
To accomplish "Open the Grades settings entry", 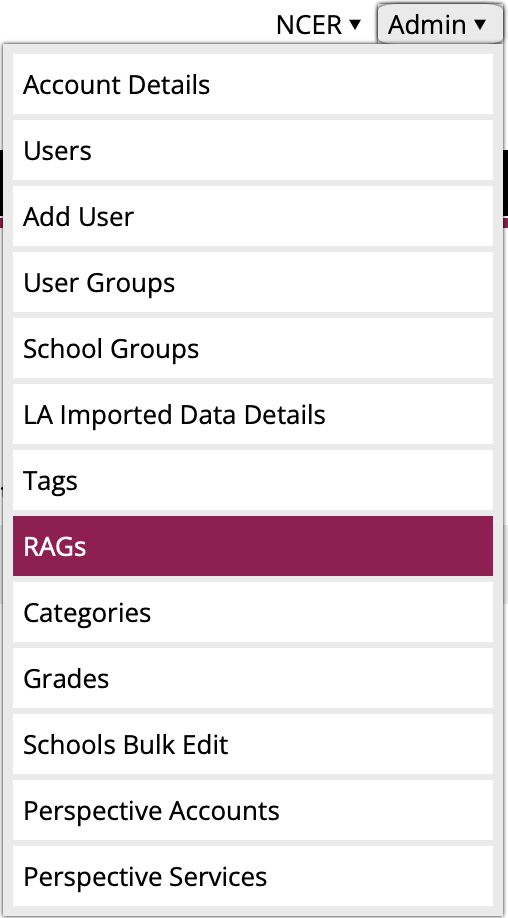I will pos(253,679).
